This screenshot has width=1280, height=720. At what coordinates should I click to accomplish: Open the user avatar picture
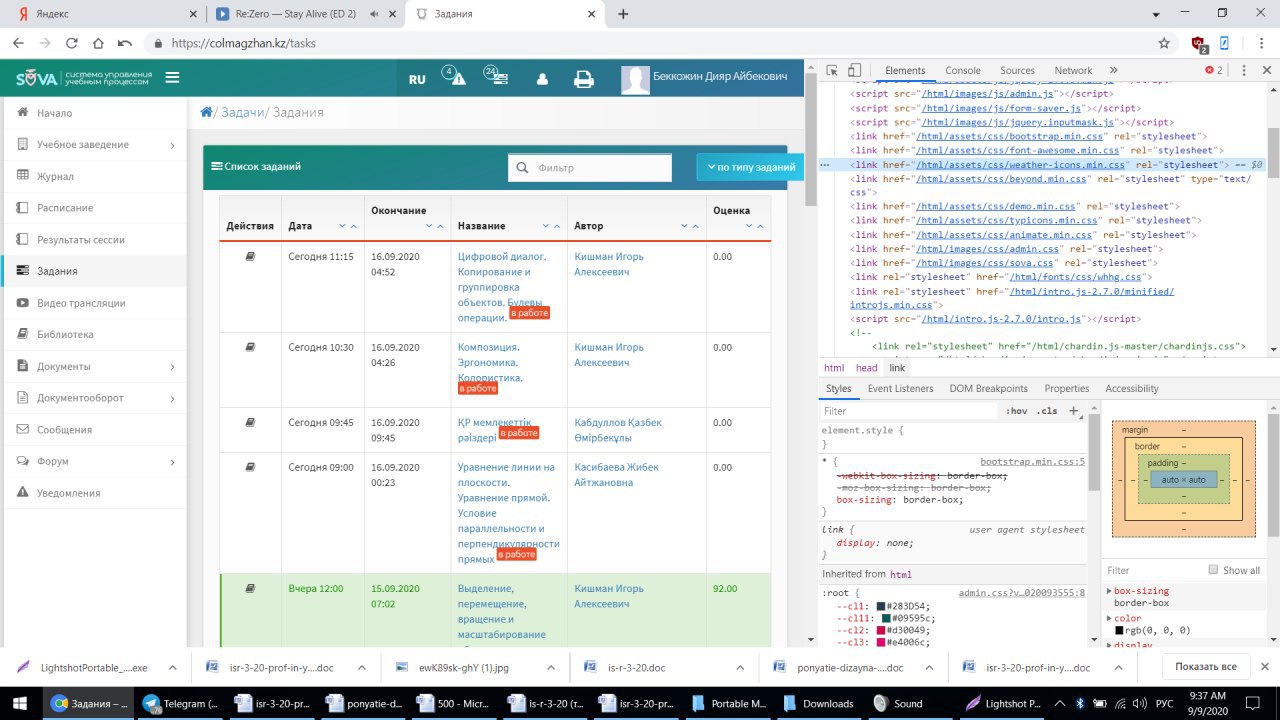click(635, 80)
